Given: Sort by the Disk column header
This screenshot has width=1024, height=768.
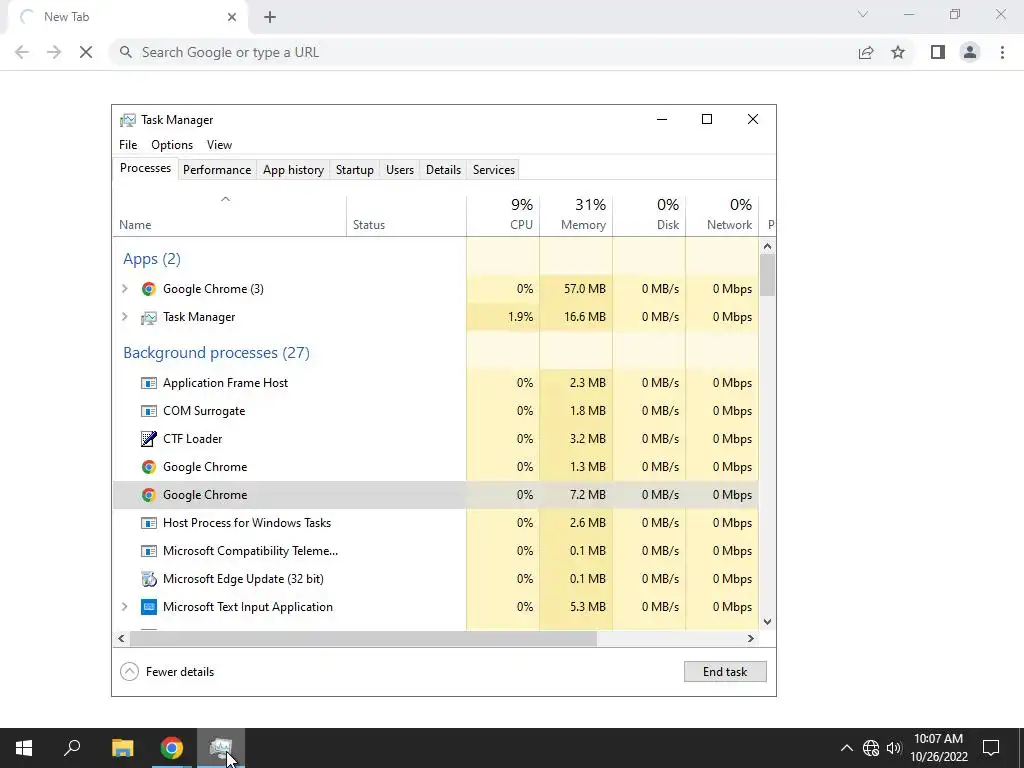Looking at the screenshot, I should [x=649, y=216].
